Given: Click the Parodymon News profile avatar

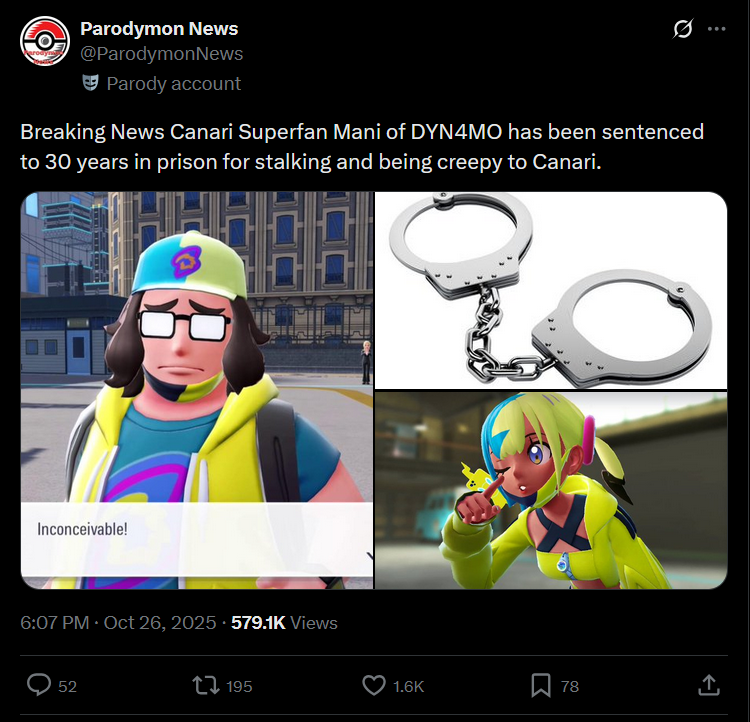Looking at the screenshot, I should pos(45,41).
